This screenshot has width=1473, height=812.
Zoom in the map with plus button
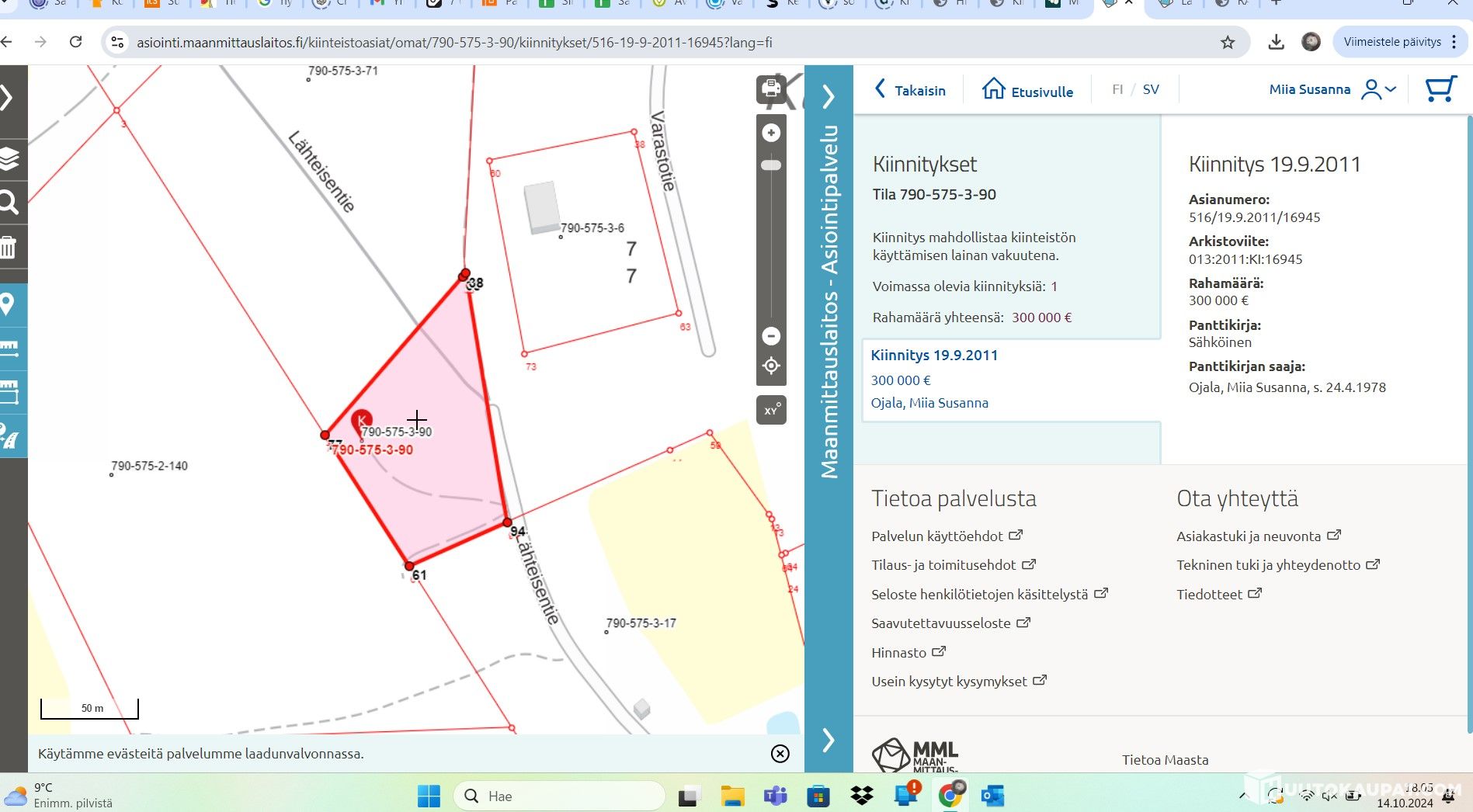771,134
